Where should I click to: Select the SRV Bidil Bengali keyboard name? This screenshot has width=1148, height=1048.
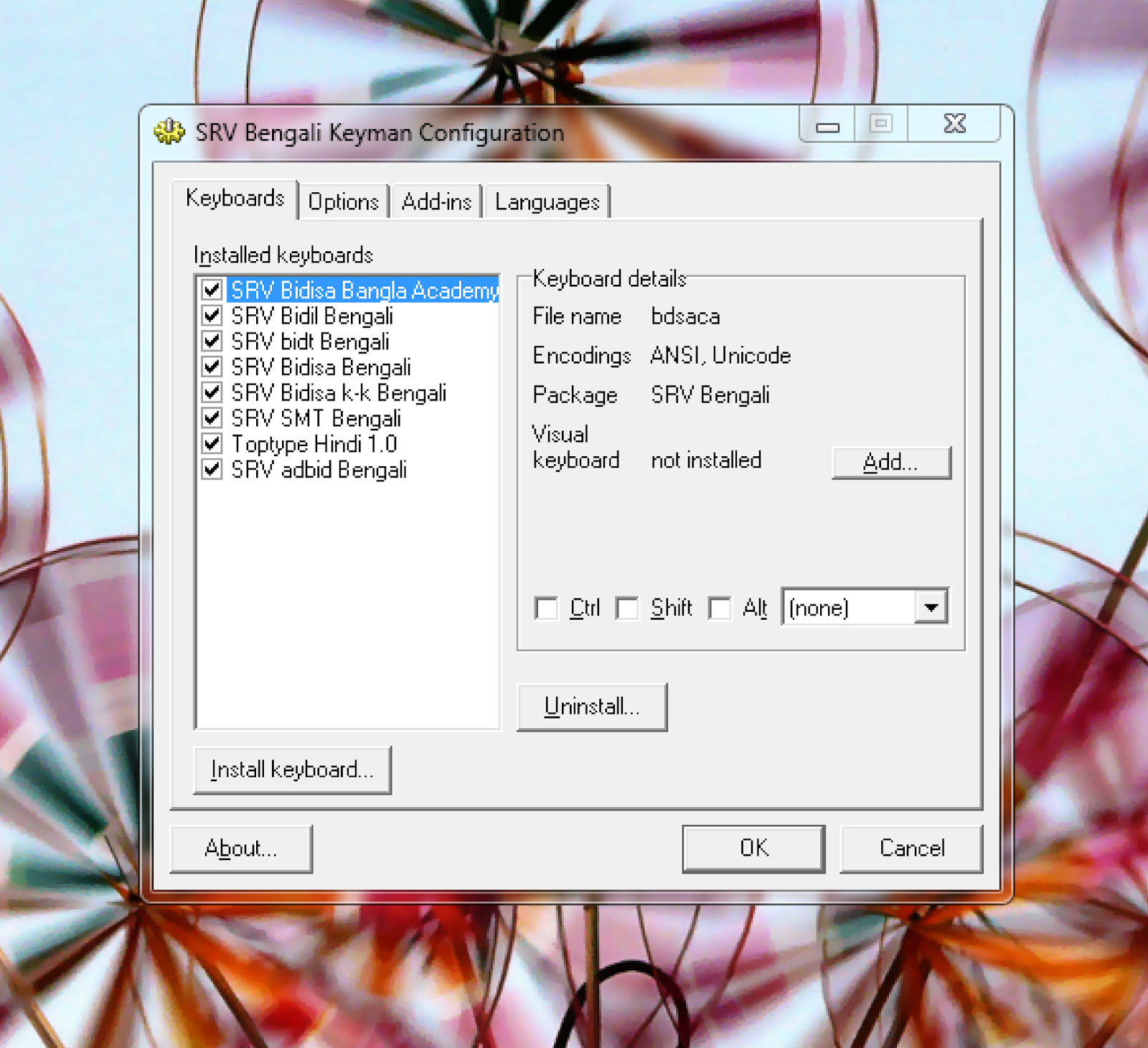click(x=312, y=316)
